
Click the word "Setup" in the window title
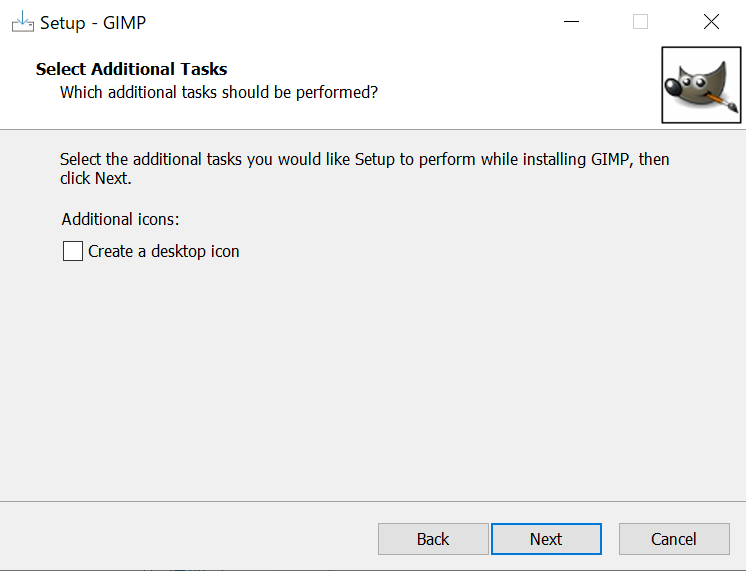point(62,22)
